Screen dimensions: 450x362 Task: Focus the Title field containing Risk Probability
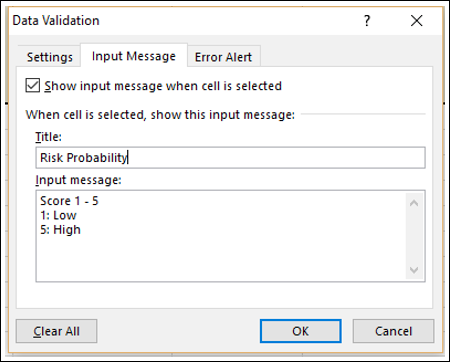(x=230, y=158)
